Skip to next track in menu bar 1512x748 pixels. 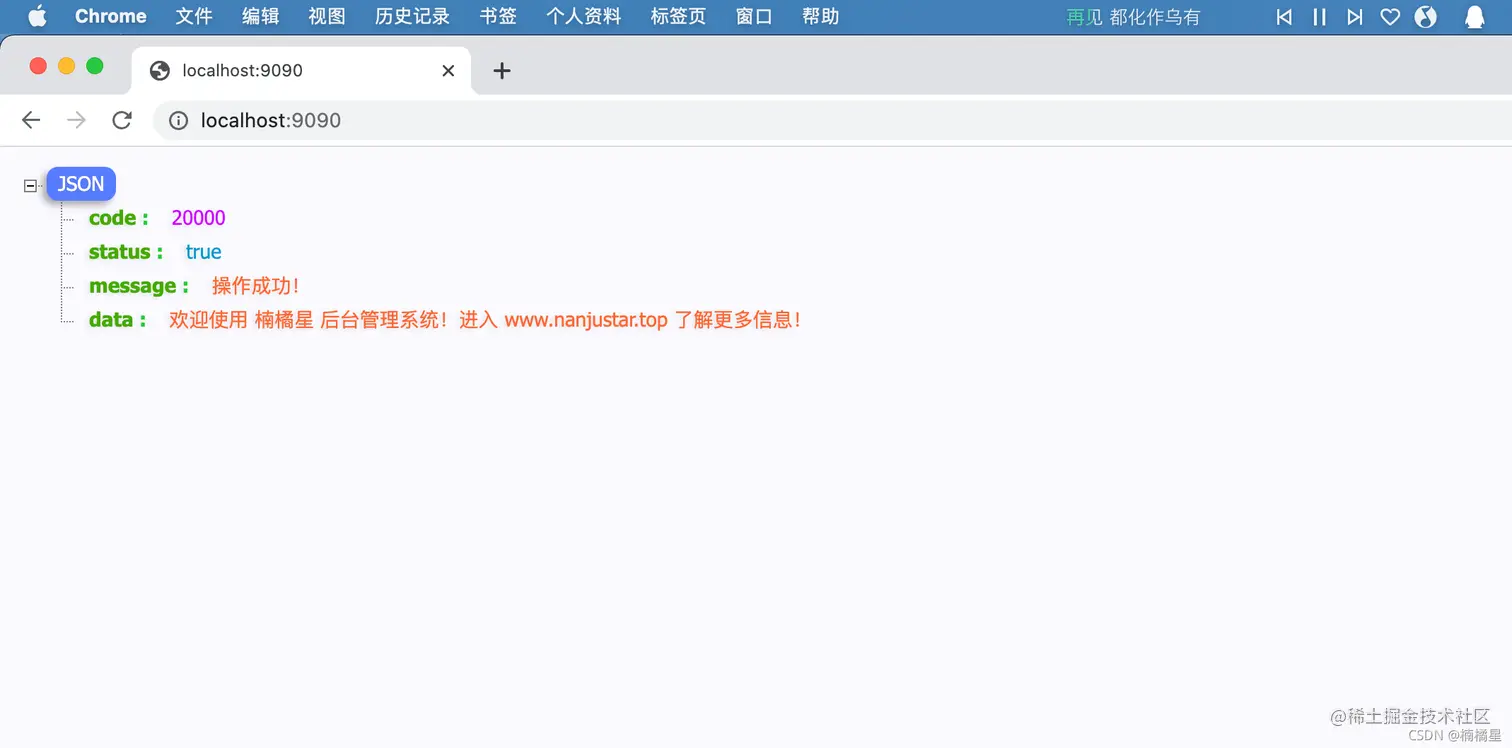(1354, 16)
